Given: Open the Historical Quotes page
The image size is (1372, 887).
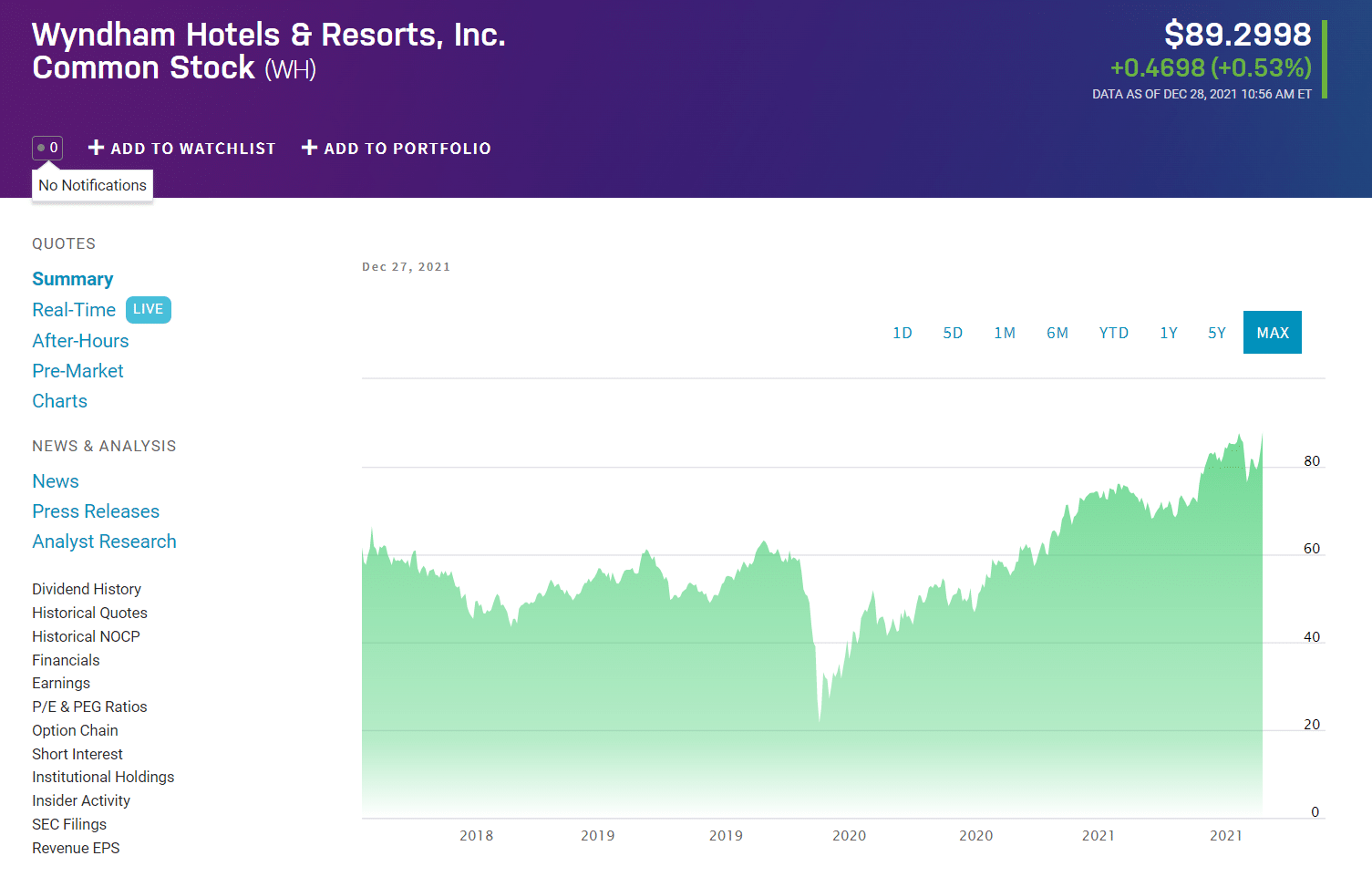Looking at the screenshot, I should (89, 613).
